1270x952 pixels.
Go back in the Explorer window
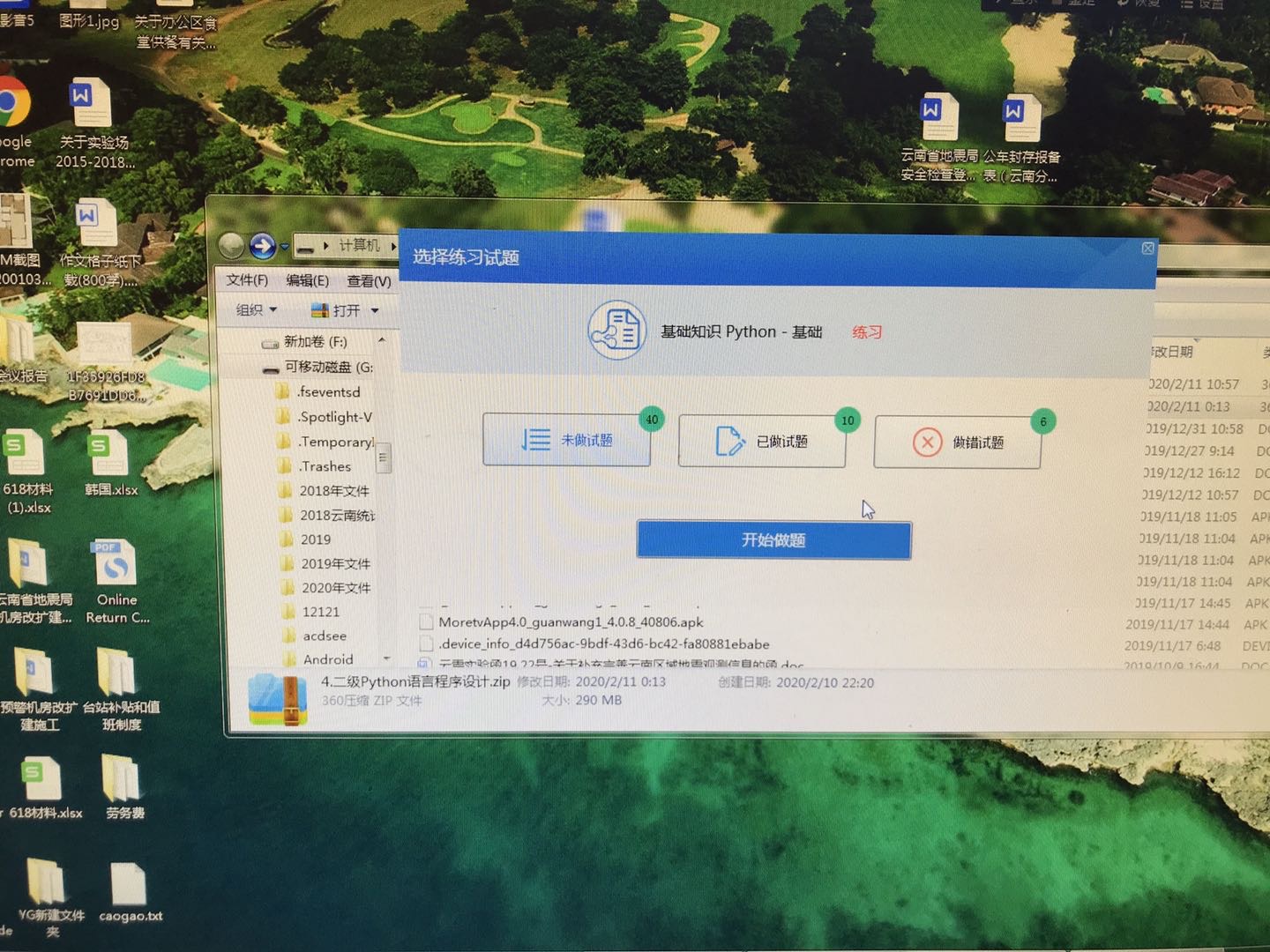tap(231, 245)
